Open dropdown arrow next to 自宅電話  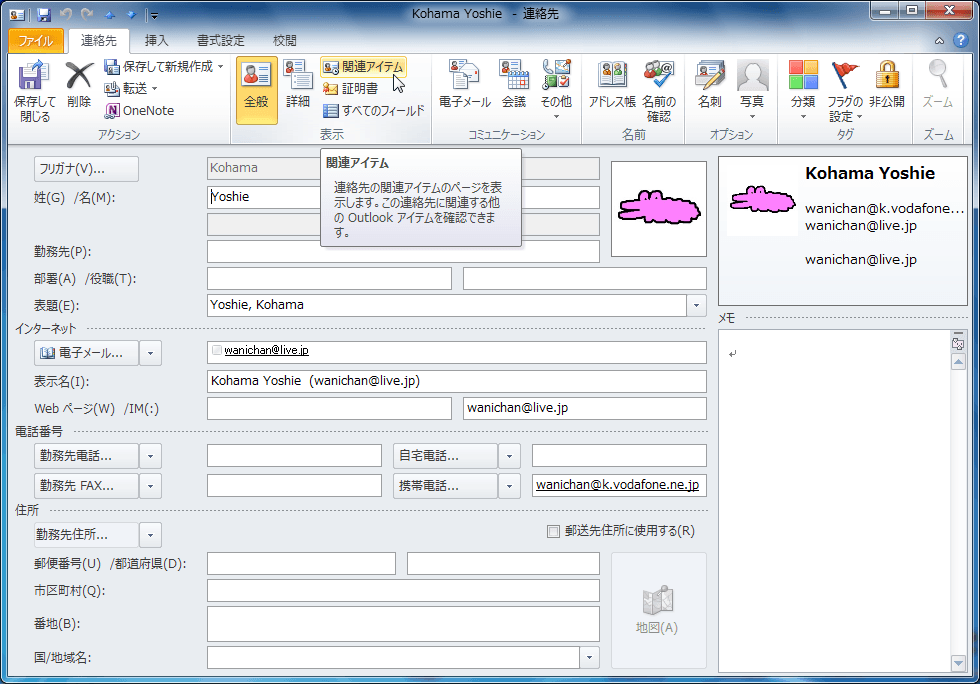(509, 456)
